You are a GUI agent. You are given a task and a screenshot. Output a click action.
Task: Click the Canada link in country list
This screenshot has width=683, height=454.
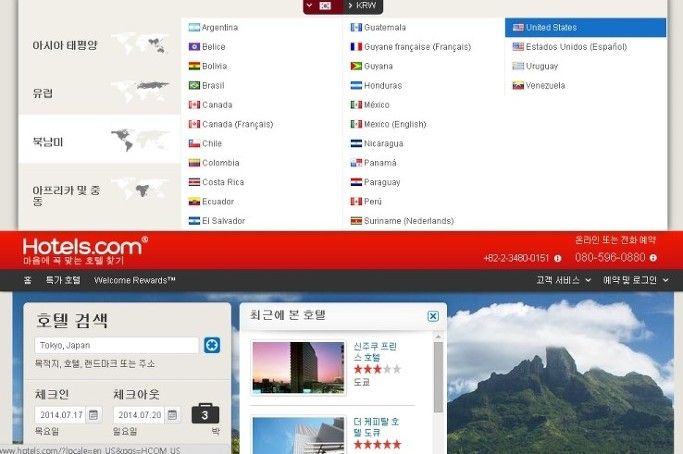(217, 105)
